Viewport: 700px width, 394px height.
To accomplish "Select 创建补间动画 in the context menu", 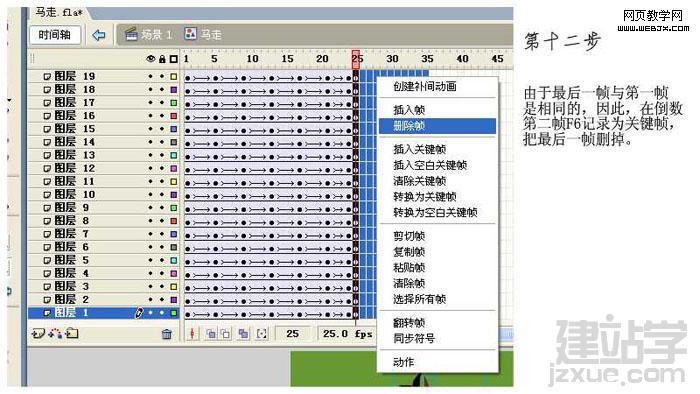I will 425,87.
